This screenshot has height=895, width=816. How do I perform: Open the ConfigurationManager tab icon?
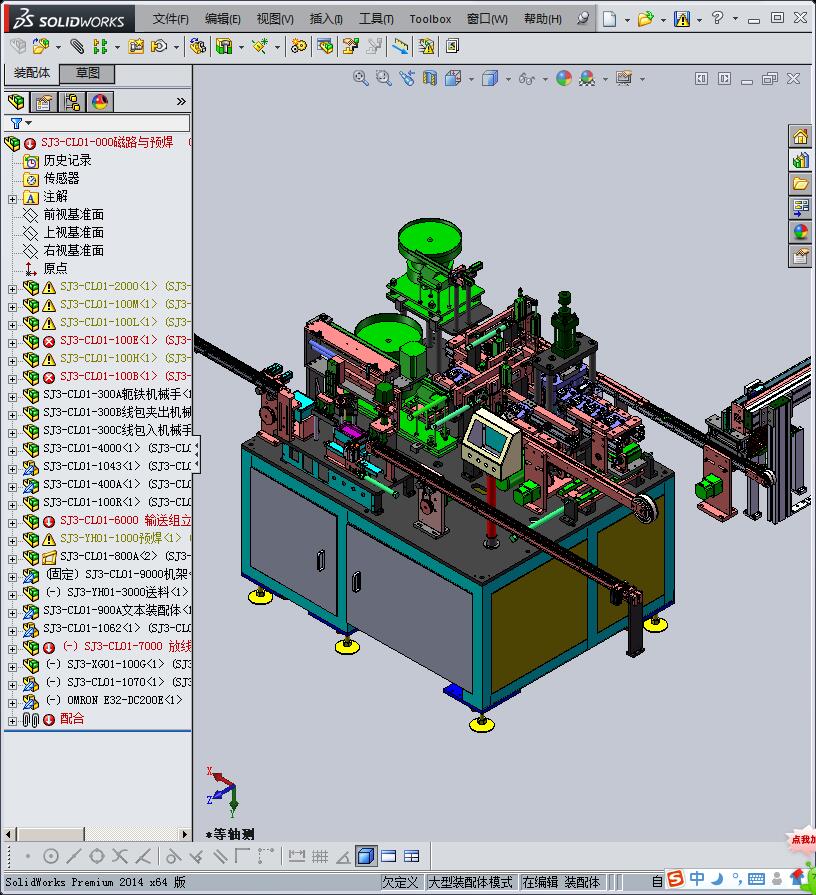[x=72, y=102]
